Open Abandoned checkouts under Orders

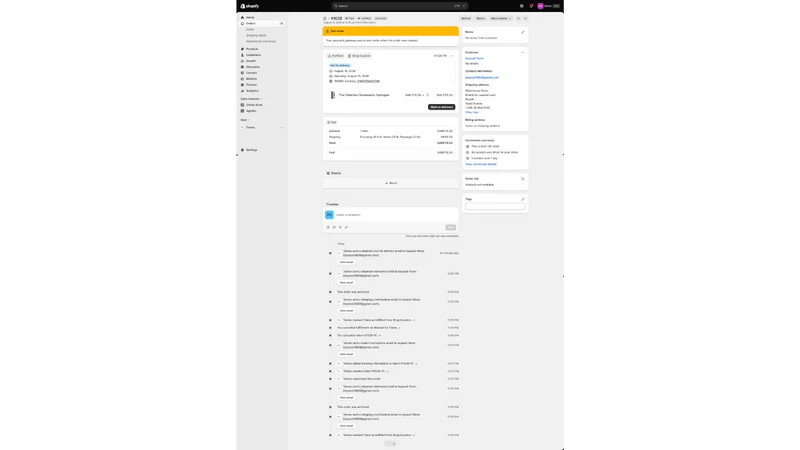pos(261,41)
